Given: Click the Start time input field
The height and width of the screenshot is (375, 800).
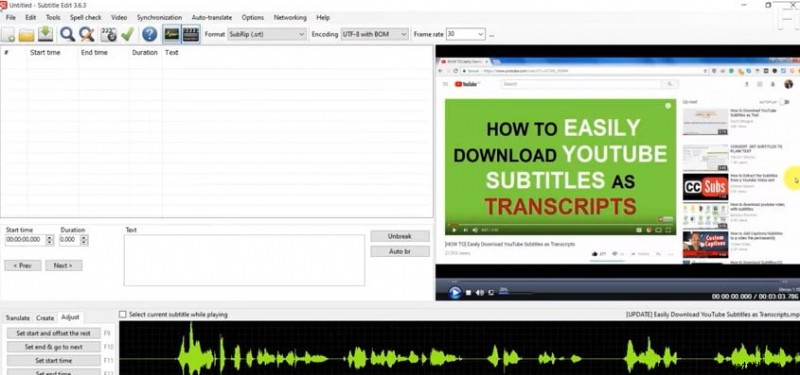Looking at the screenshot, I should (x=25, y=239).
